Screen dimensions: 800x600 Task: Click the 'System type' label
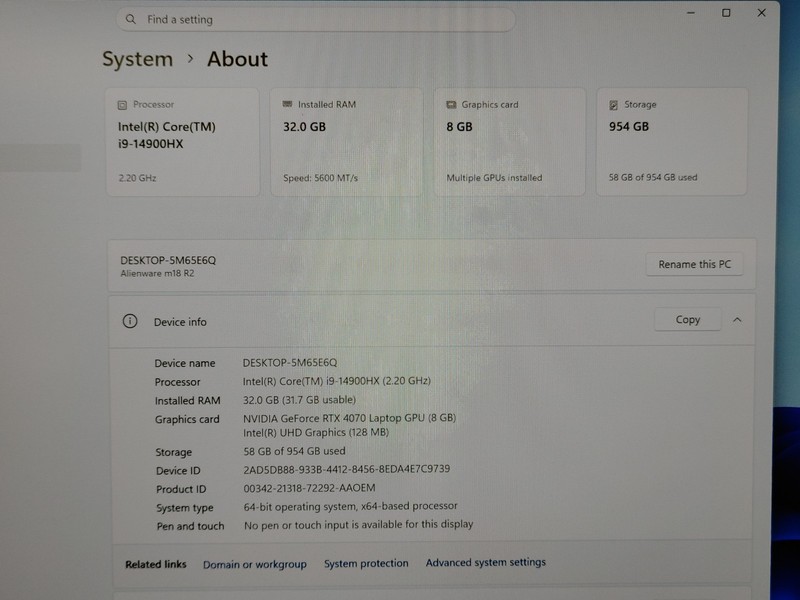click(x=185, y=508)
